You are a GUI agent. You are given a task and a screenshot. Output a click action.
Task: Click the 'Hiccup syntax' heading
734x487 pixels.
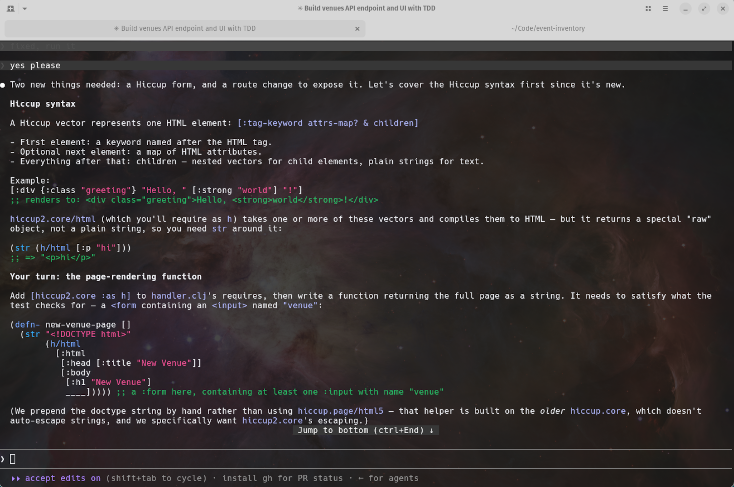click(43, 104)
